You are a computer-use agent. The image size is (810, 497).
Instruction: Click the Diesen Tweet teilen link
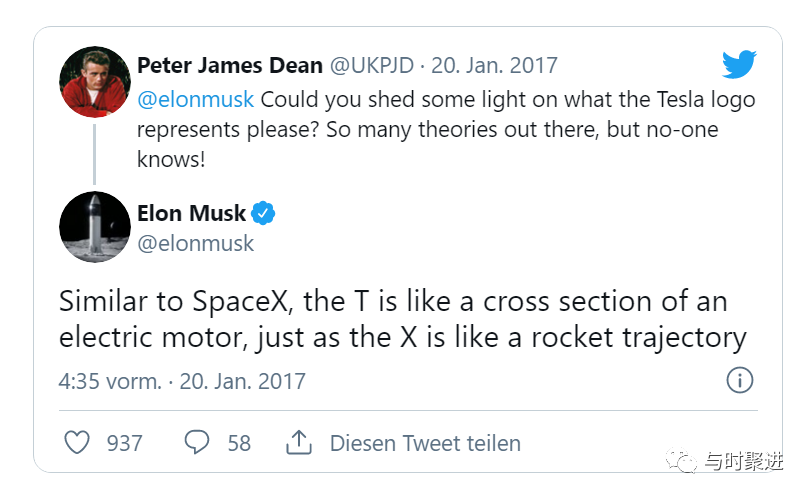click(425, 442)
